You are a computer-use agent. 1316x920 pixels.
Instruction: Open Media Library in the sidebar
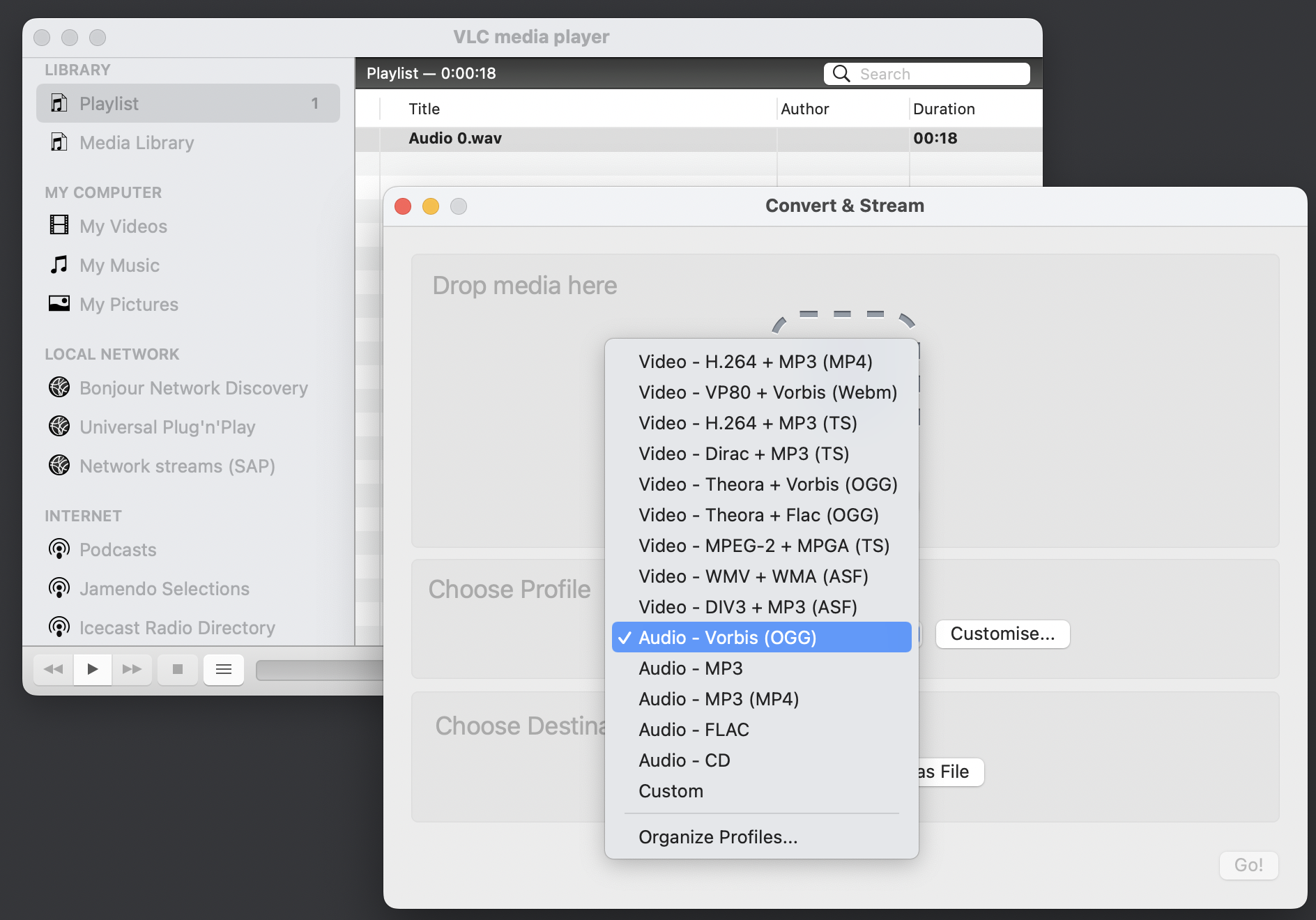click(x=188, y=142)
